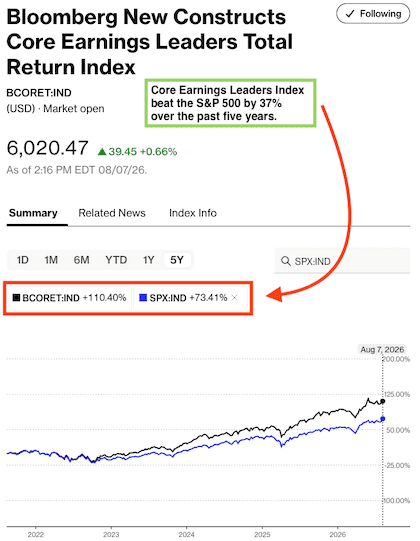Screen dimensions: 420x541
Task: Open the Index Info tab
Action: click(193, 213)
